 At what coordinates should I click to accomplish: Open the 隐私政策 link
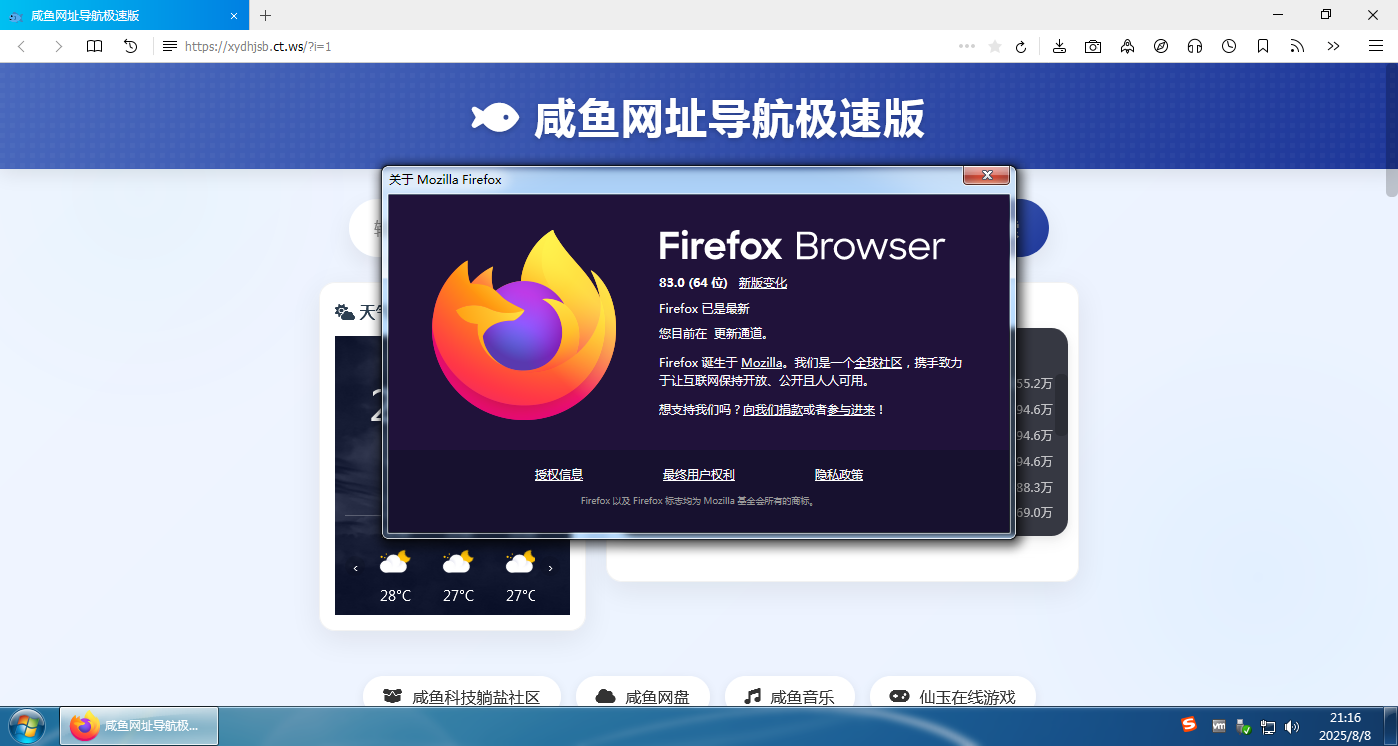[x=839, y=475]
